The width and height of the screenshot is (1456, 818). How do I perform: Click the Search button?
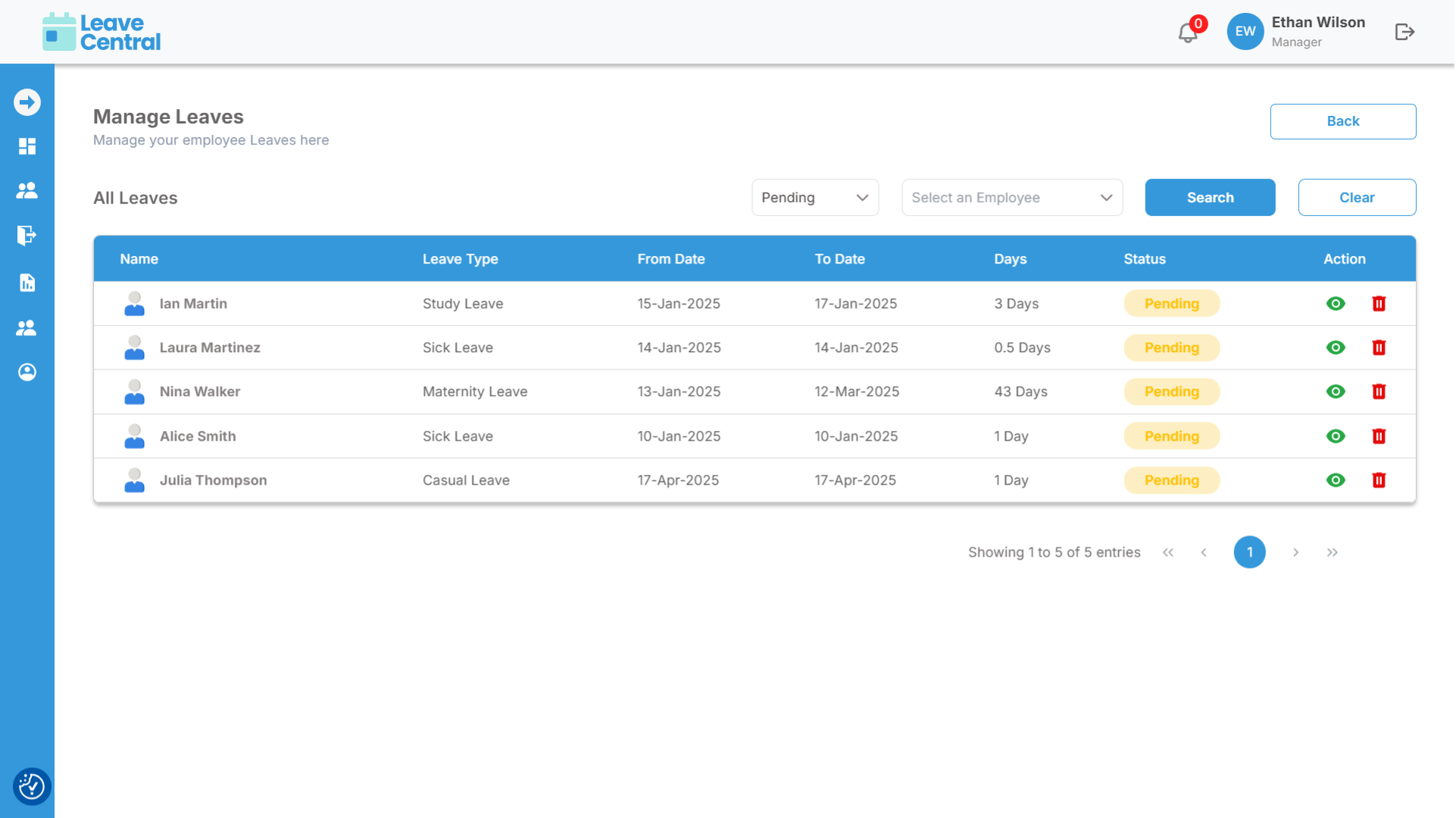point(1210,198)
